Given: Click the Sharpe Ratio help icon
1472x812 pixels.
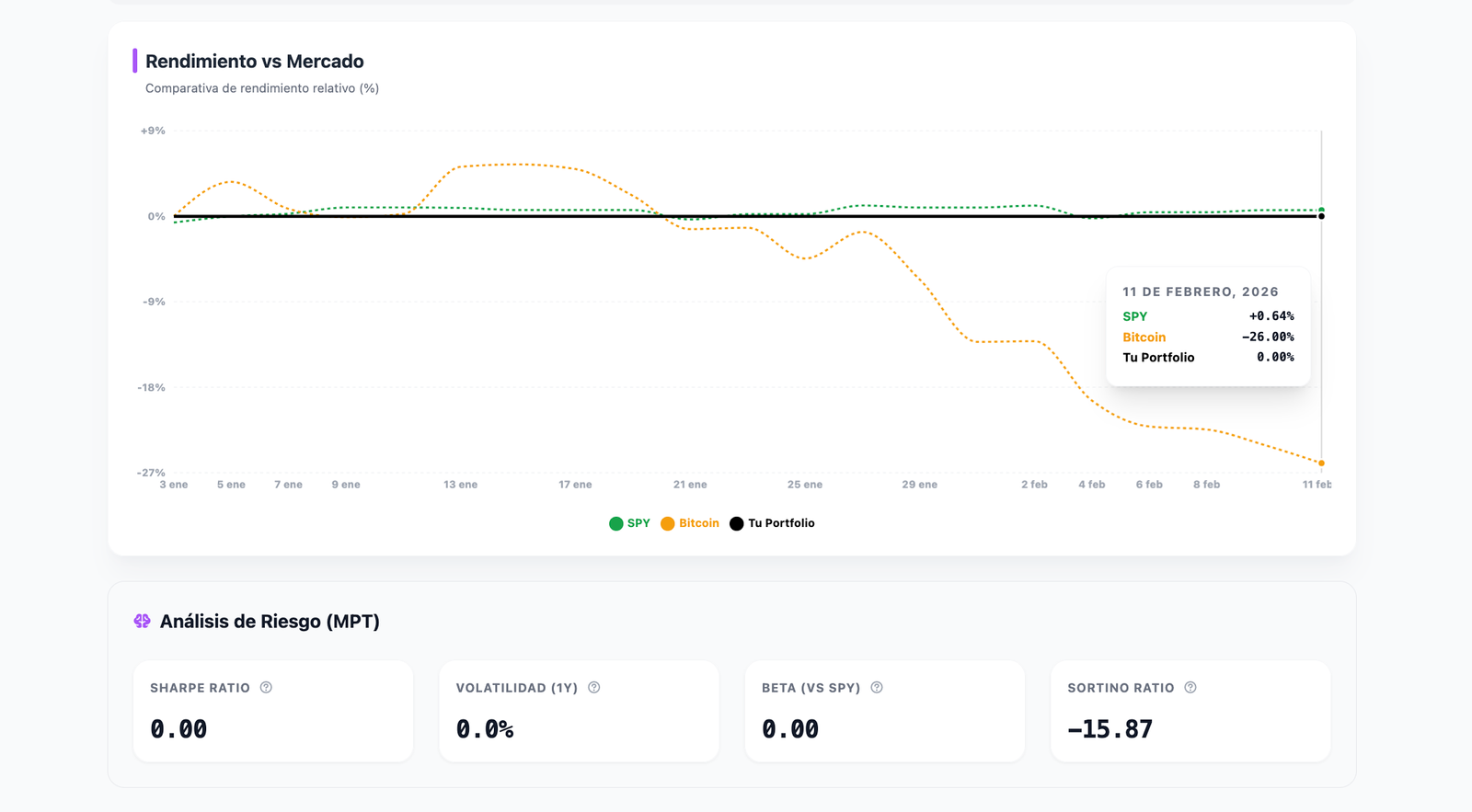Looking at the screenshot, I should 266,688.
